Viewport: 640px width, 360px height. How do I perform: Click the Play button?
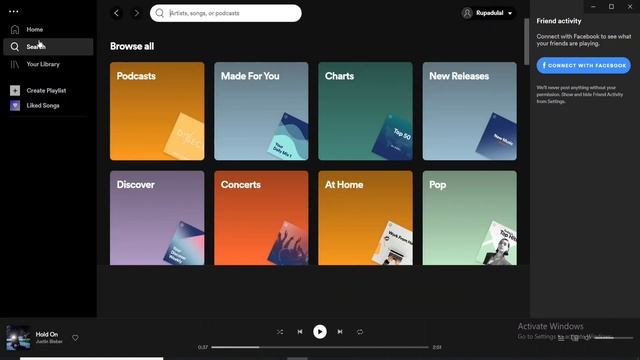[x=320, y=332]
